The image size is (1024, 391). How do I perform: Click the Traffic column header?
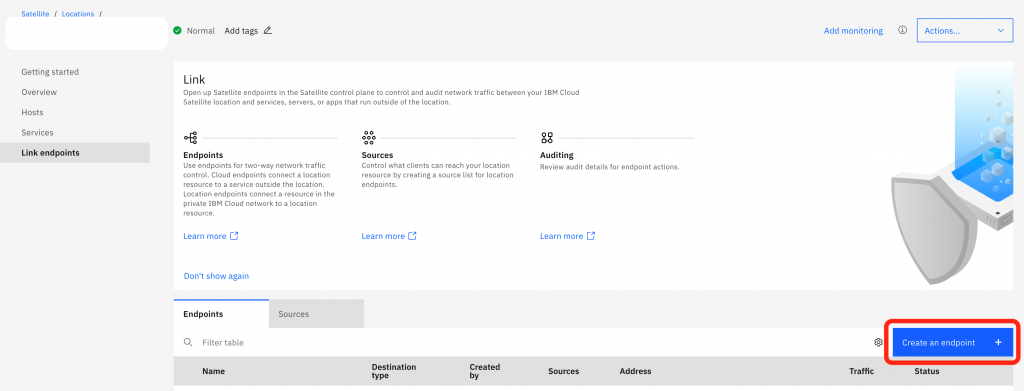coord(861,371)
